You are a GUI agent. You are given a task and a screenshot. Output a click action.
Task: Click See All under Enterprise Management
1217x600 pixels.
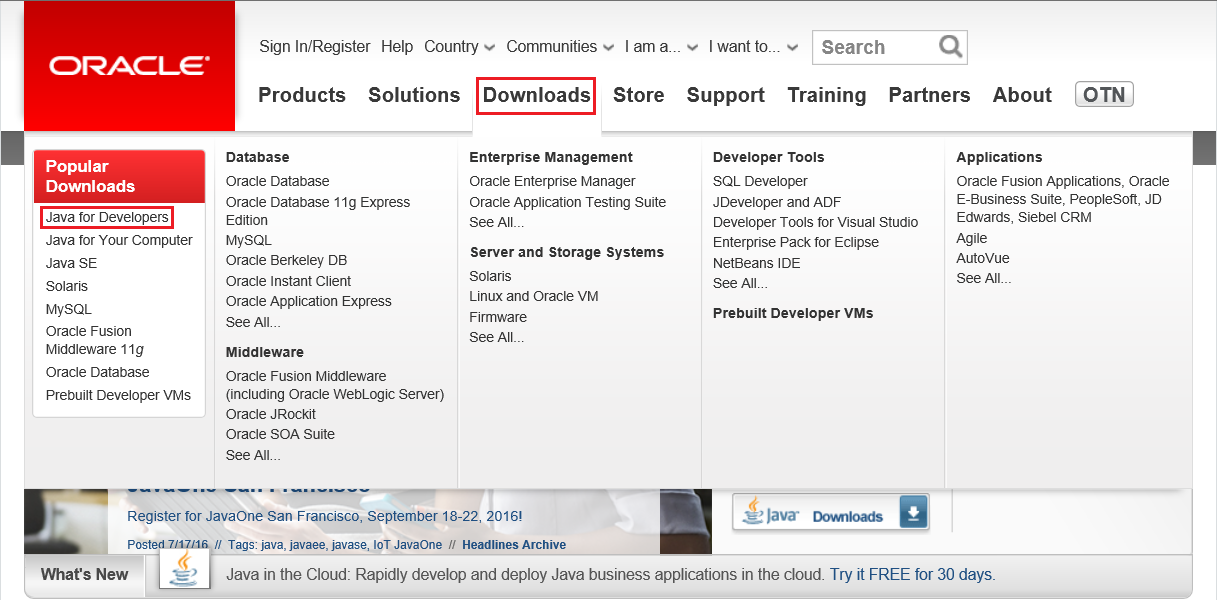click(x=497, y=222)
